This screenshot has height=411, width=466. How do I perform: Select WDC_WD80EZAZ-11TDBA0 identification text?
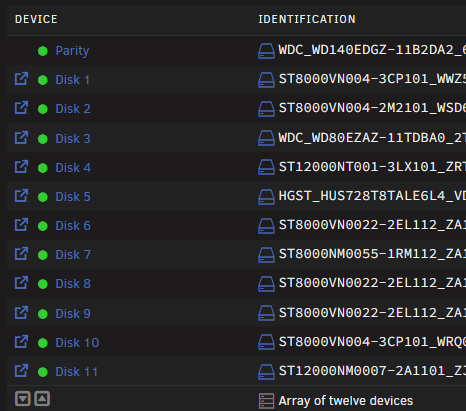[372, 138]
